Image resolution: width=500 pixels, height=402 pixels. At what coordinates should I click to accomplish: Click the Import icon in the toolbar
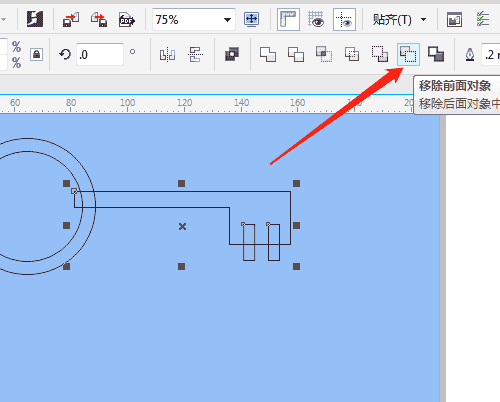point(71,20)
